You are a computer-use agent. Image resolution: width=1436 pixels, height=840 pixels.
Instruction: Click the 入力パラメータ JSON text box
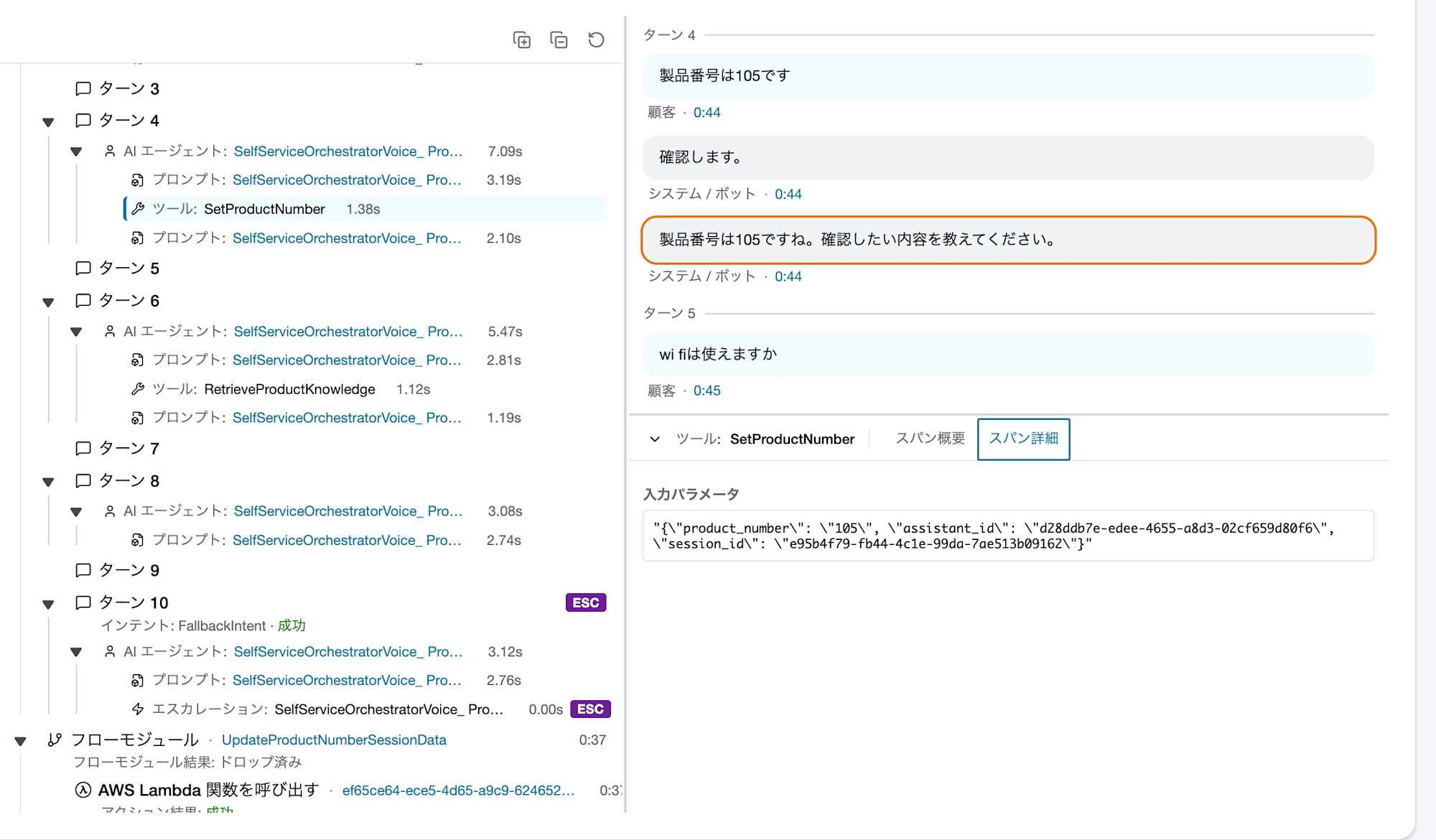pyautogui.click(x=1008, y=536)
